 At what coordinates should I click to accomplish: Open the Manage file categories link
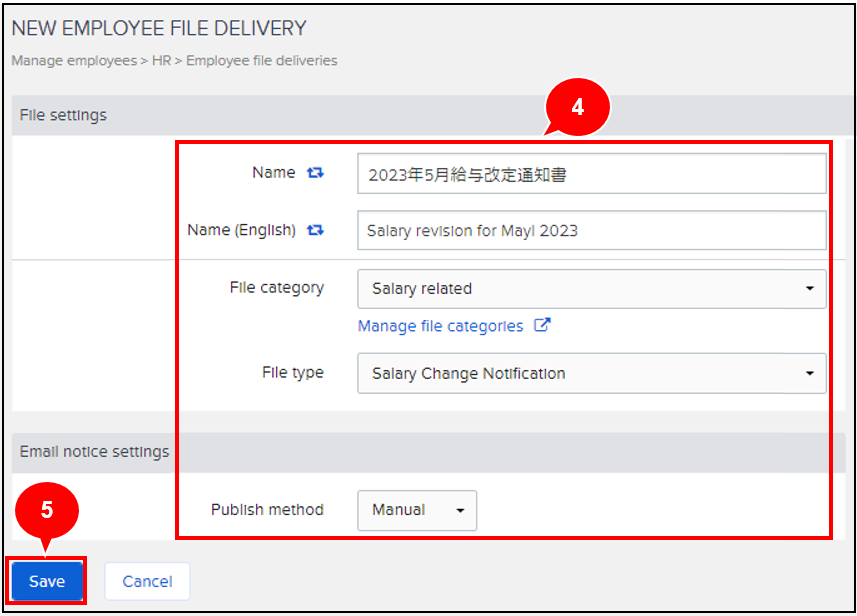click(x=441, y=326)
